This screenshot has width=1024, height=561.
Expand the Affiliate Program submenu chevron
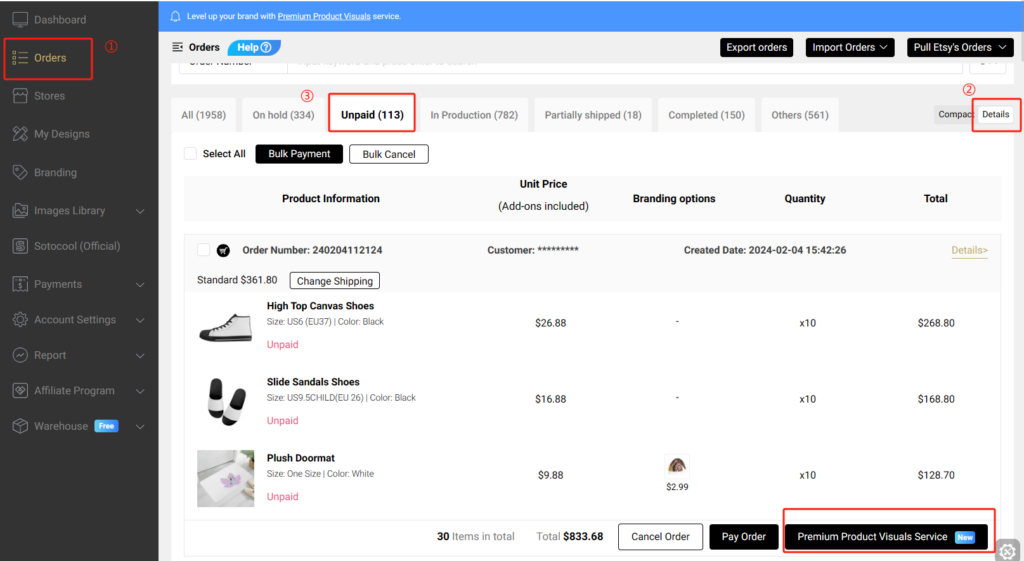pyautogui.click(x=140, y=391)
